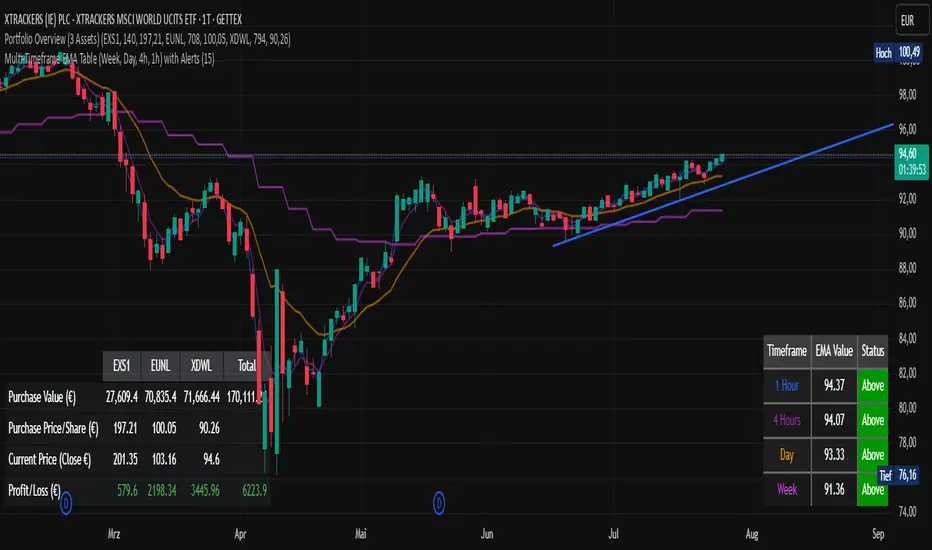Click the 96,00 price axis label
Image resolution: width=932 pixels, height=550 pixels.
[907, 129]
